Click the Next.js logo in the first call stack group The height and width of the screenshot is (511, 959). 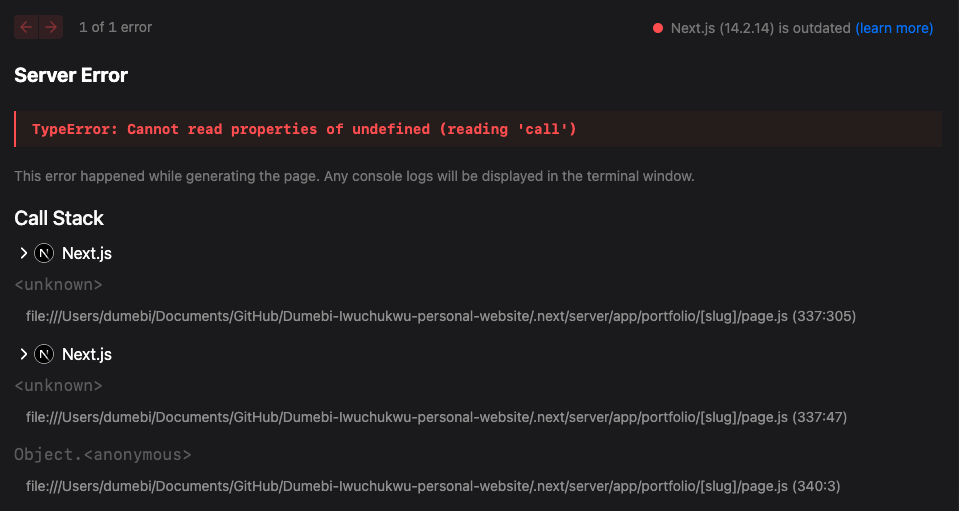click(44, 253)
